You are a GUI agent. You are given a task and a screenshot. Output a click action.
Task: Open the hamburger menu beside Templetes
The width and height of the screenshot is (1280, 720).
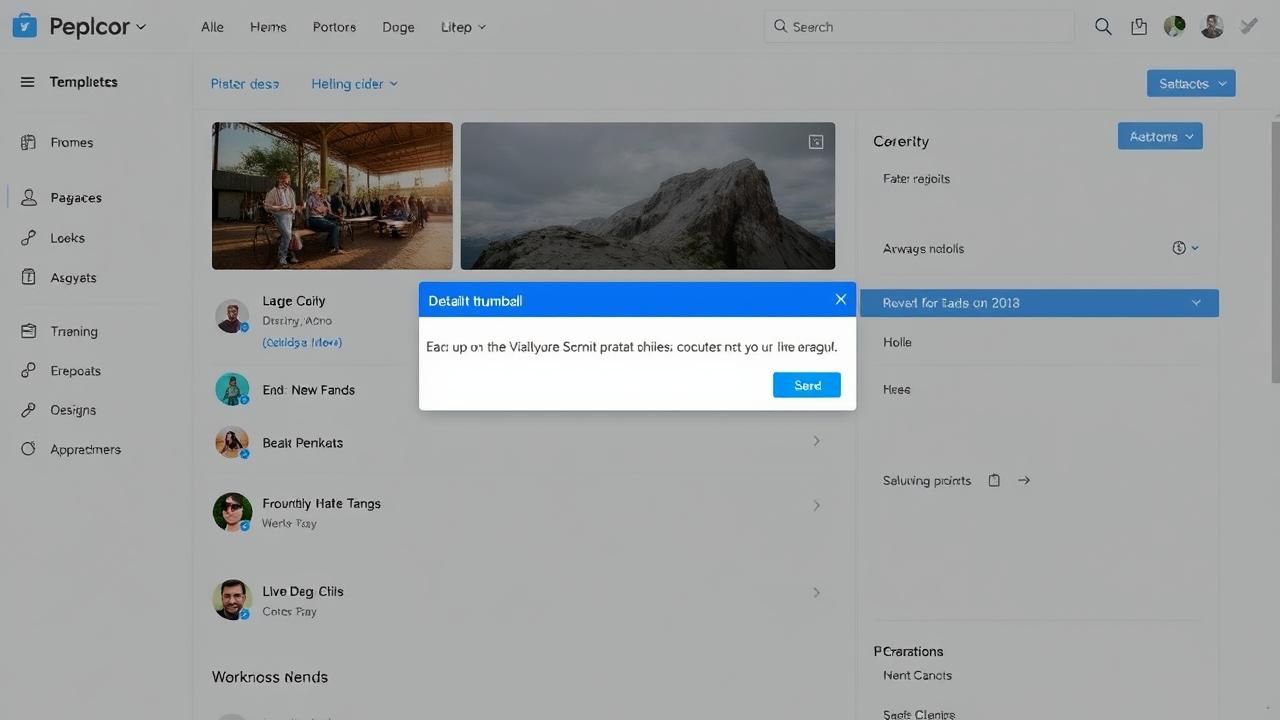[27, 82]
